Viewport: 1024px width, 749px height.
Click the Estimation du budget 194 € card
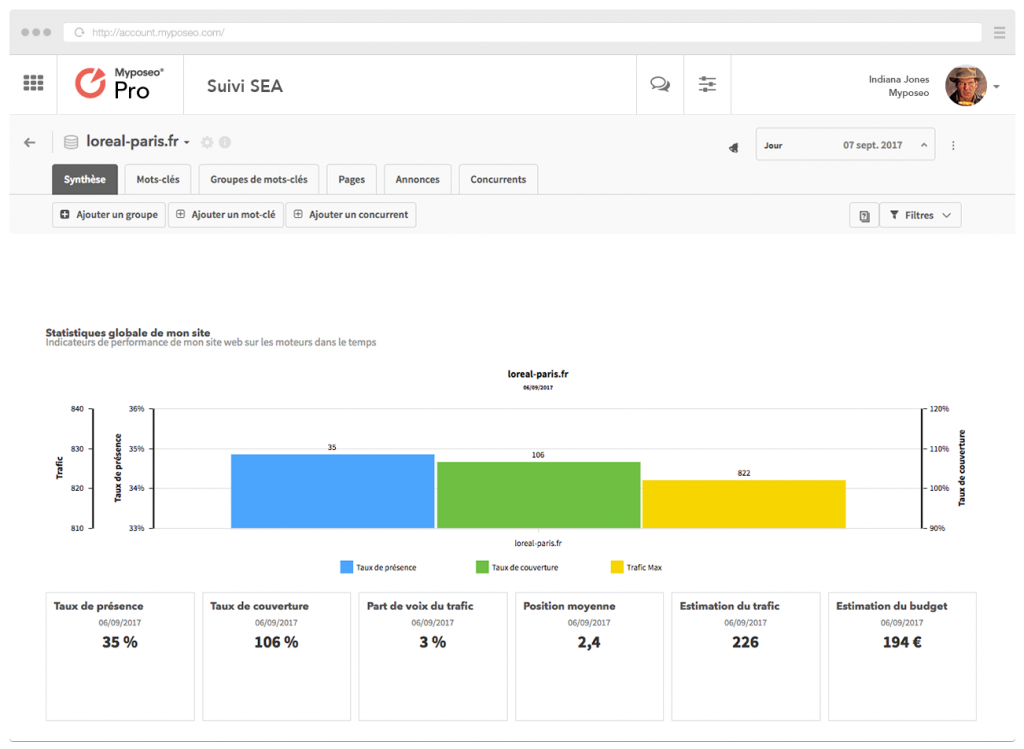(903, 656)
